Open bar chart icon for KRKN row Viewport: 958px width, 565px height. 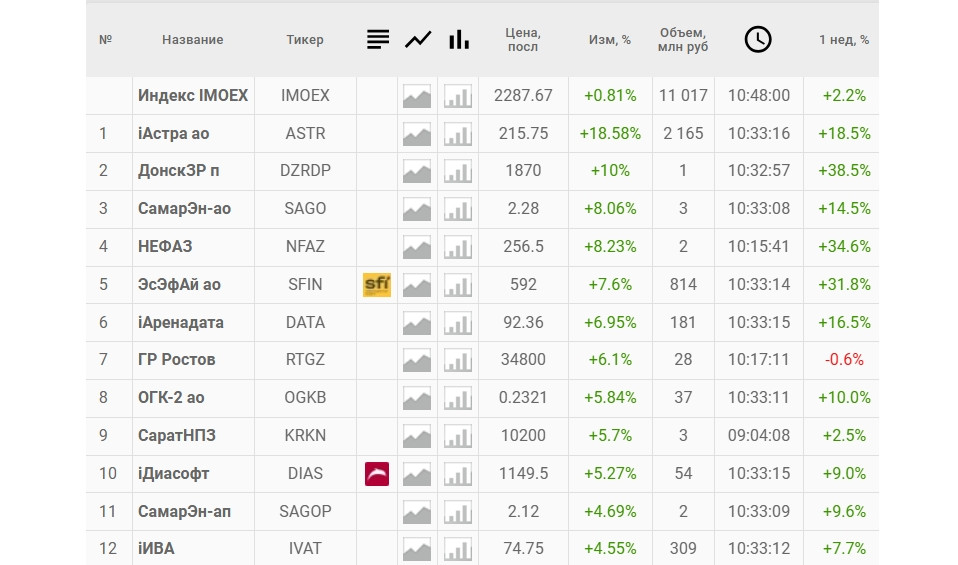pos(458,436)
